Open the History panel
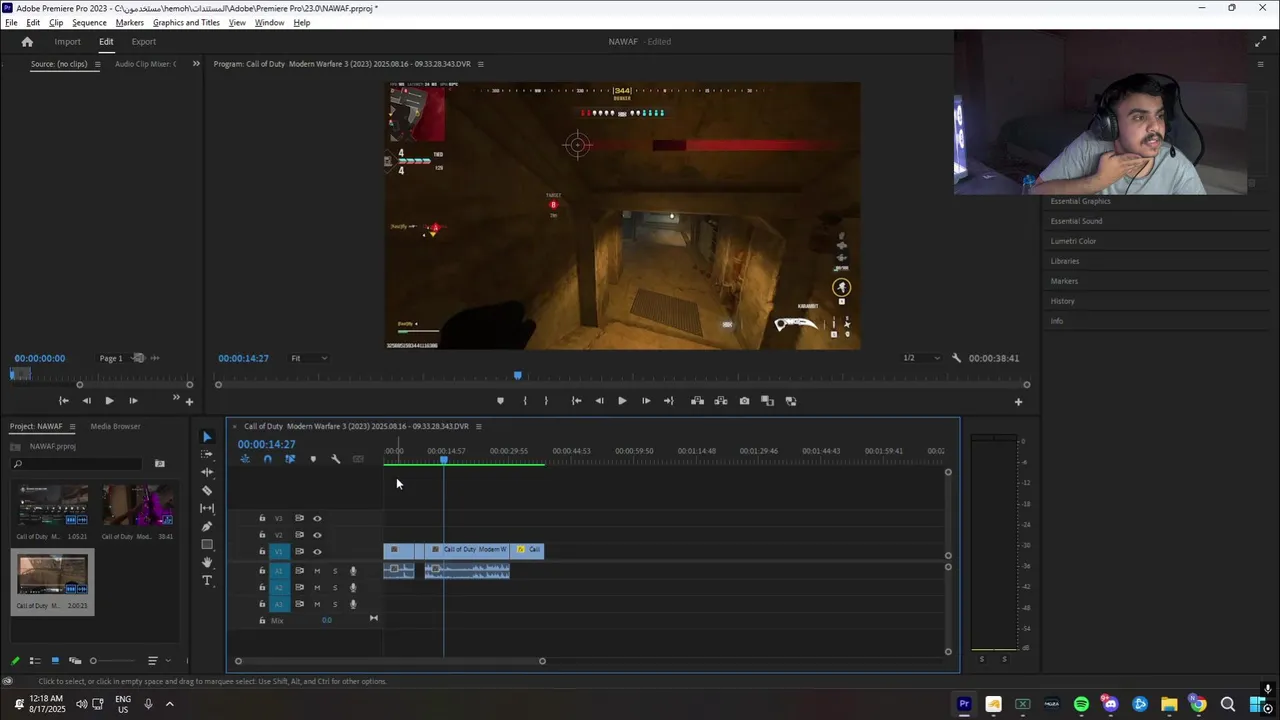1280x720 pixels. pyautogui.click(x=1062, y=301)
